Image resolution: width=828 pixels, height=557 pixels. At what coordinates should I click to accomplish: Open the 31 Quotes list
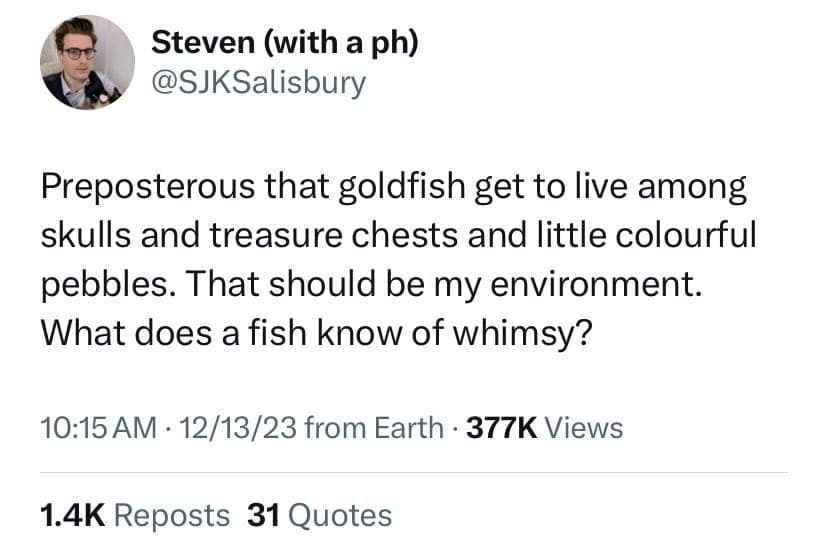pyautogui.click(x=319, y=515)
